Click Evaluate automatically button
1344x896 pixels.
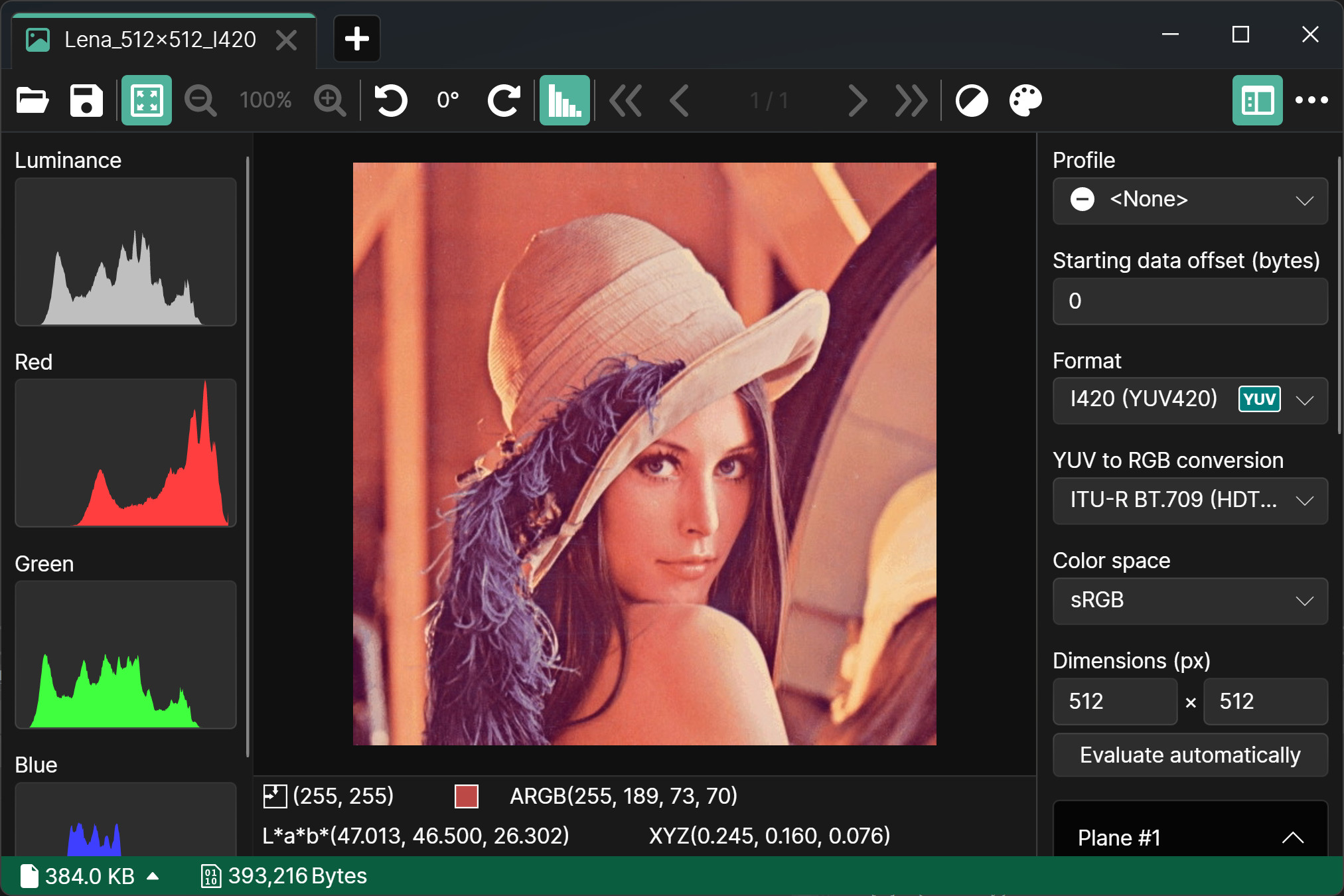[1190, 755]
